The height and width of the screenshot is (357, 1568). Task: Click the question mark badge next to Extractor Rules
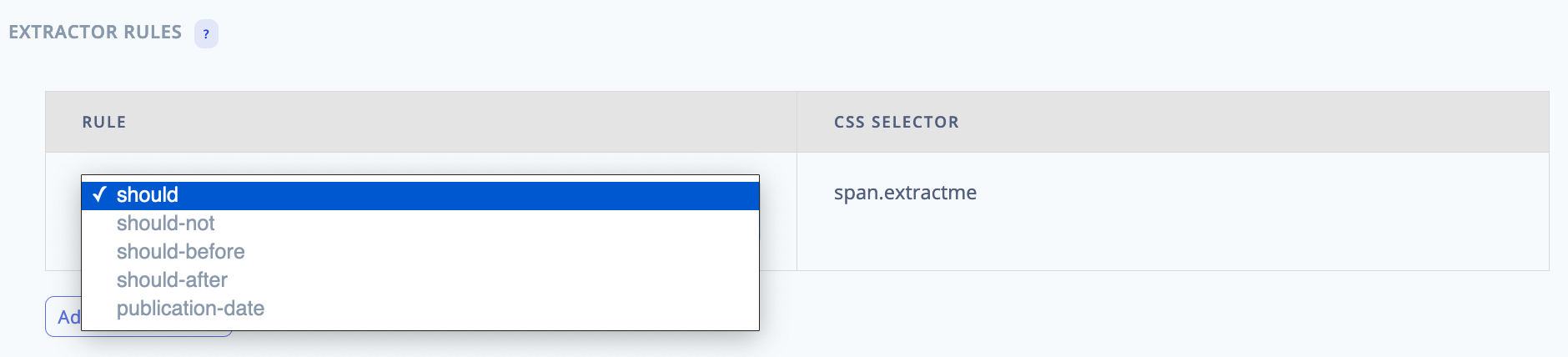[206, 34]
